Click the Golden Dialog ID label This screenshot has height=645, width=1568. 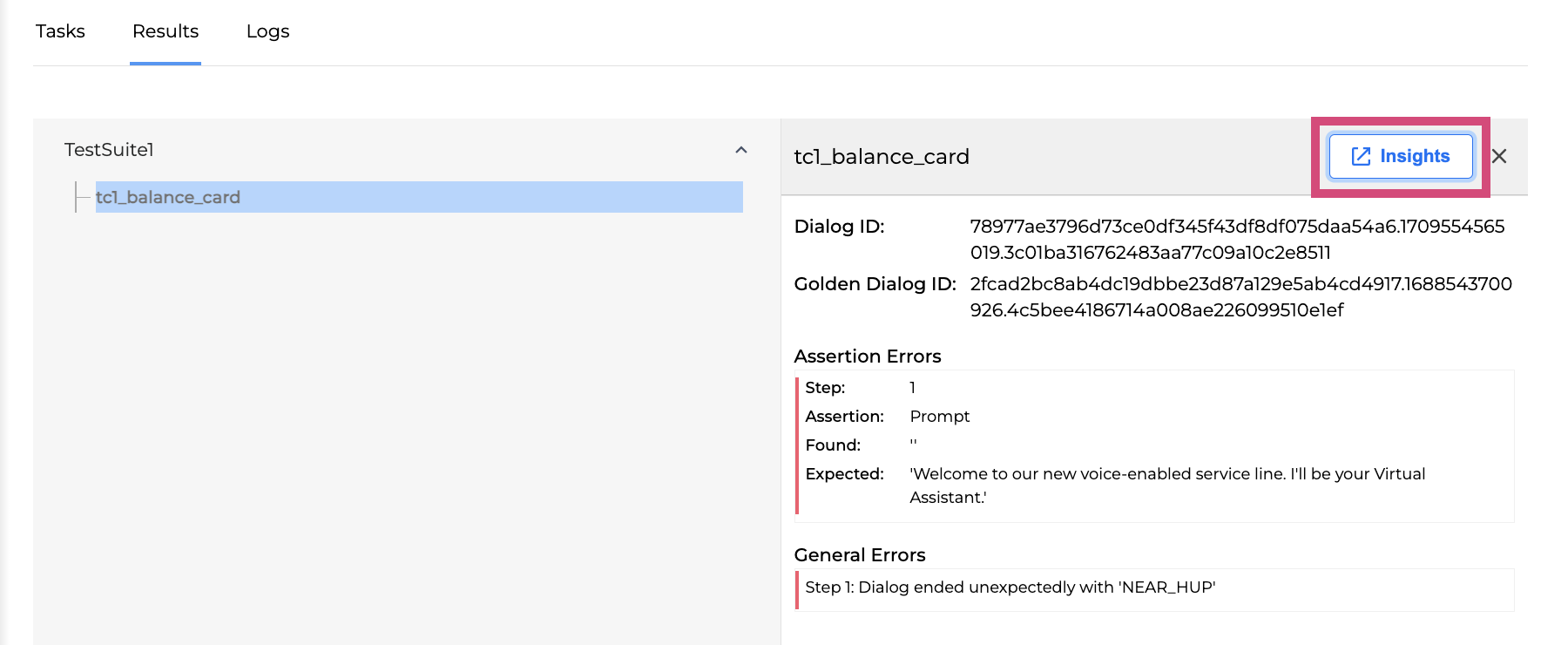click(875, 284)
